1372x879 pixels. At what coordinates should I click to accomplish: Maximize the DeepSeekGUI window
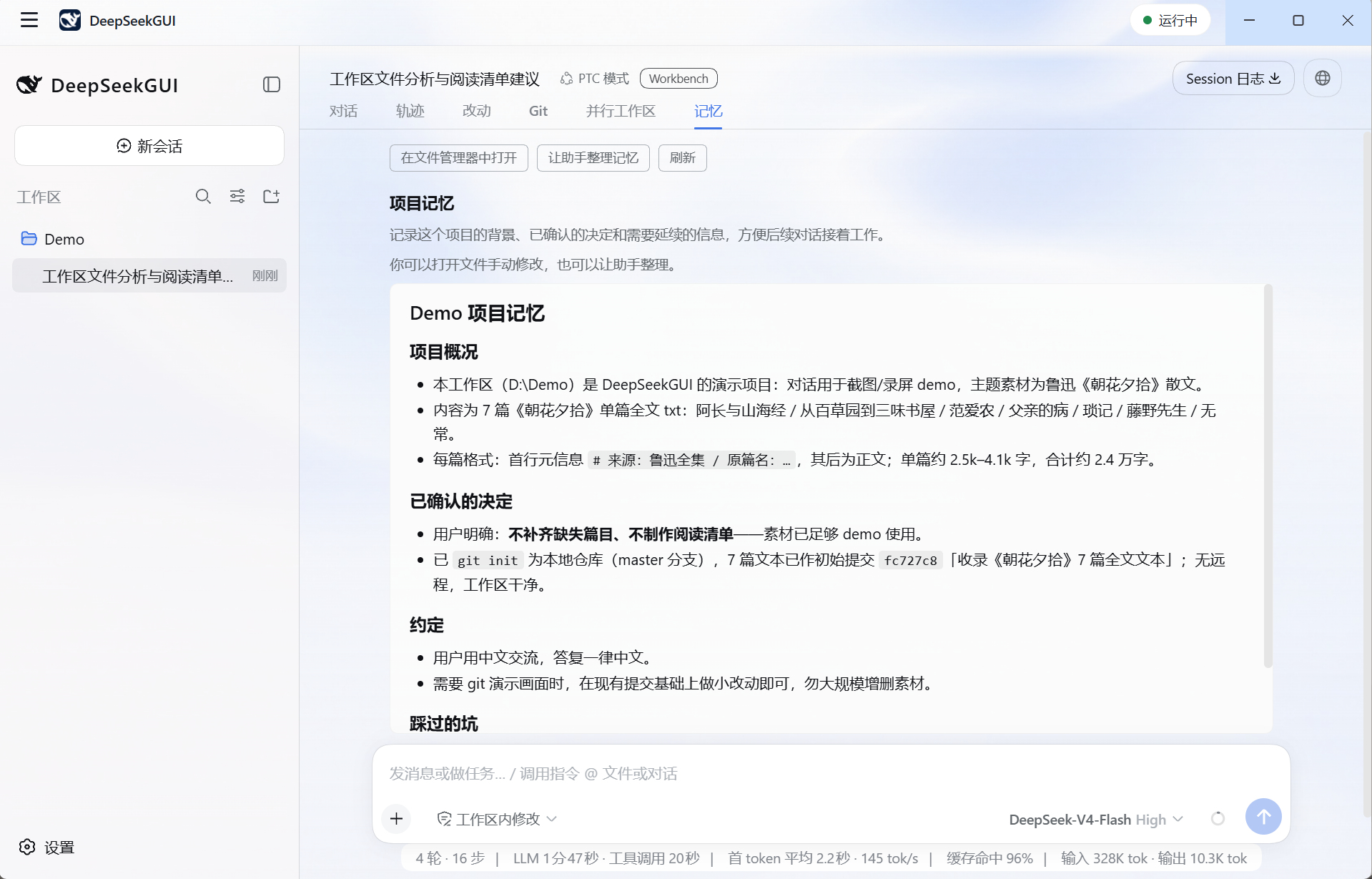tap(1298, 20)
